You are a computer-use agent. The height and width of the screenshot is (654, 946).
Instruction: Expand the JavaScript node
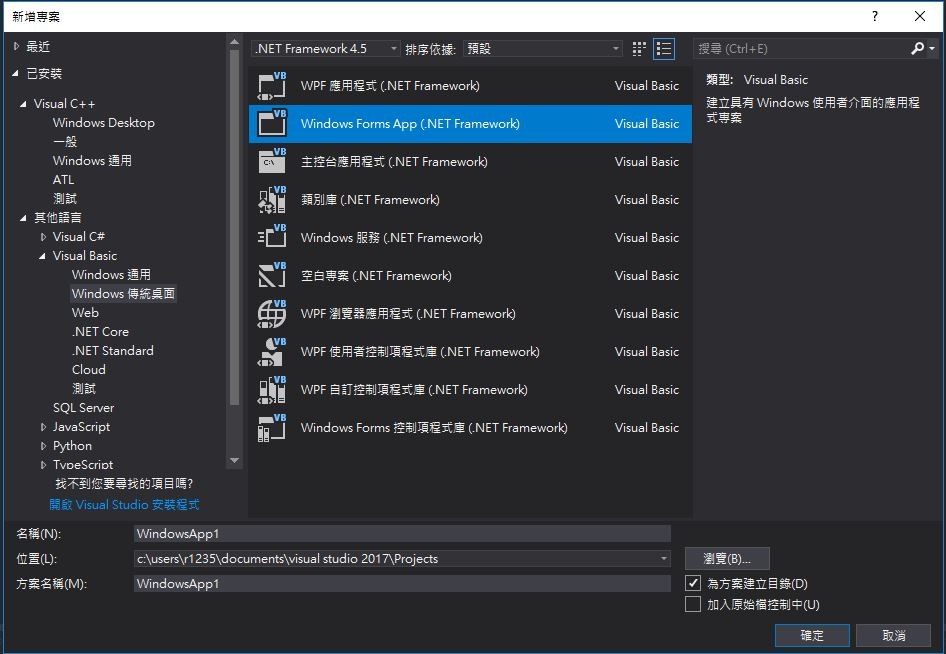(43, 427)
